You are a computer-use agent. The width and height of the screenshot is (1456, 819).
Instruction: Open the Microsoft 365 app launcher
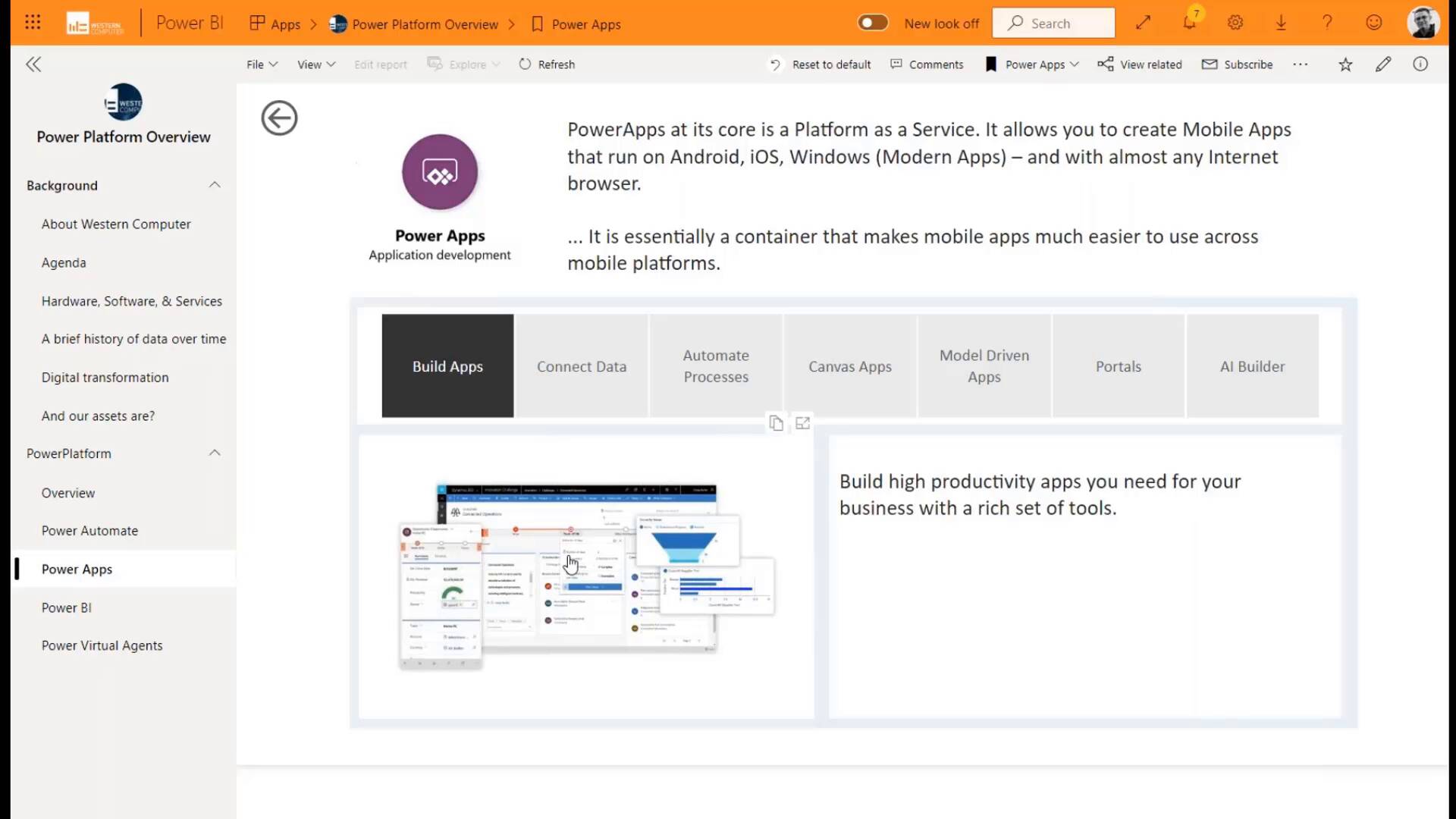point(32,21)
